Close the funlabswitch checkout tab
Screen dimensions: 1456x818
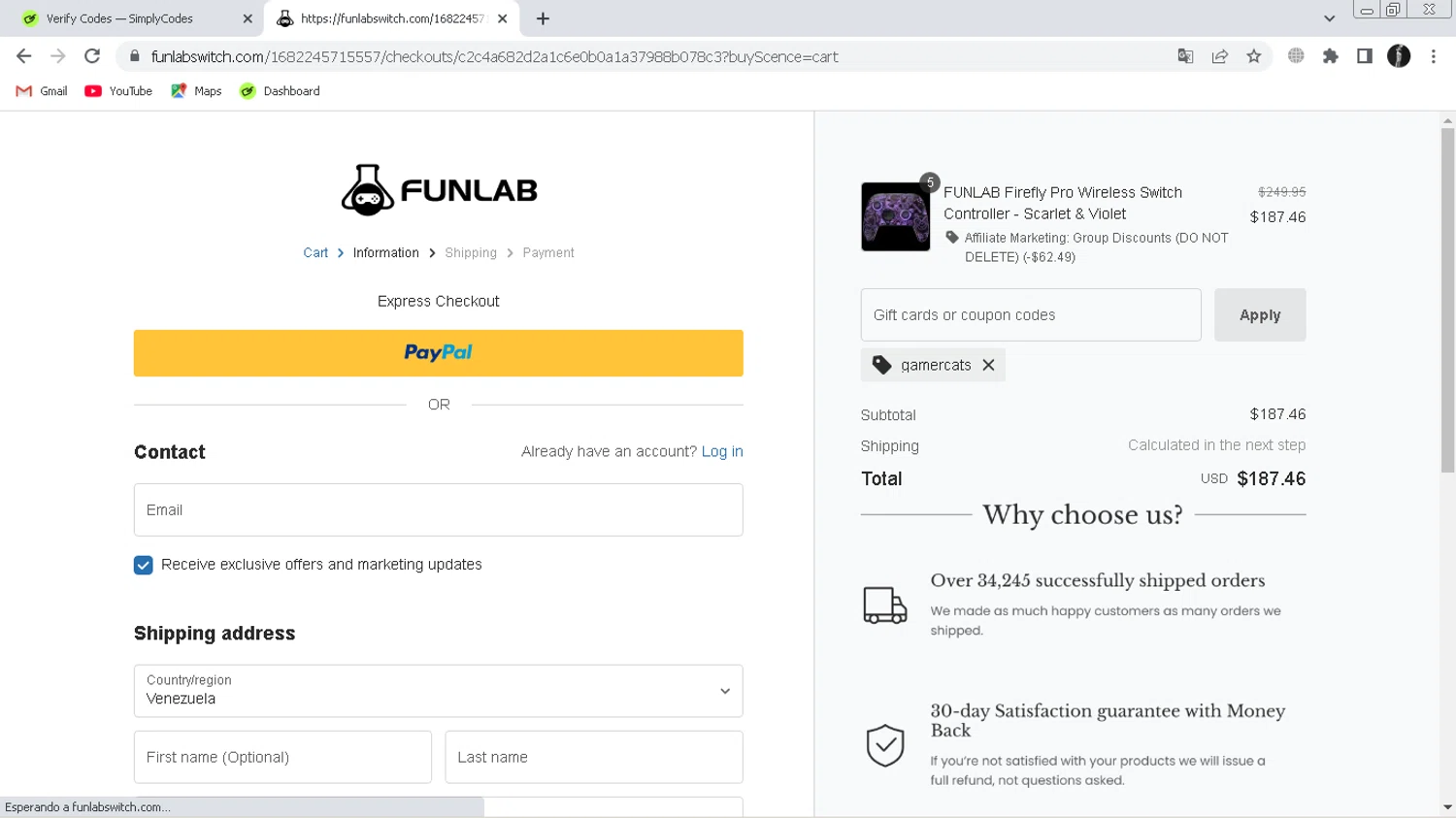[x=502, y=18]
